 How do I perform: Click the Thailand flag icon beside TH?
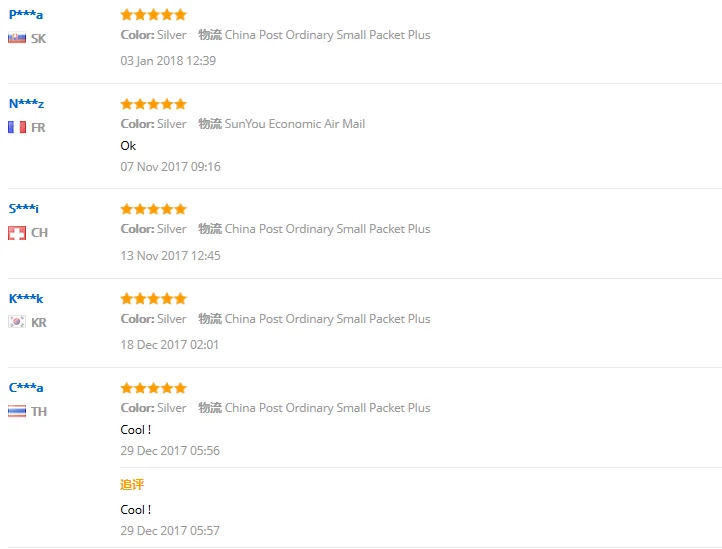(x=17, y=411)
